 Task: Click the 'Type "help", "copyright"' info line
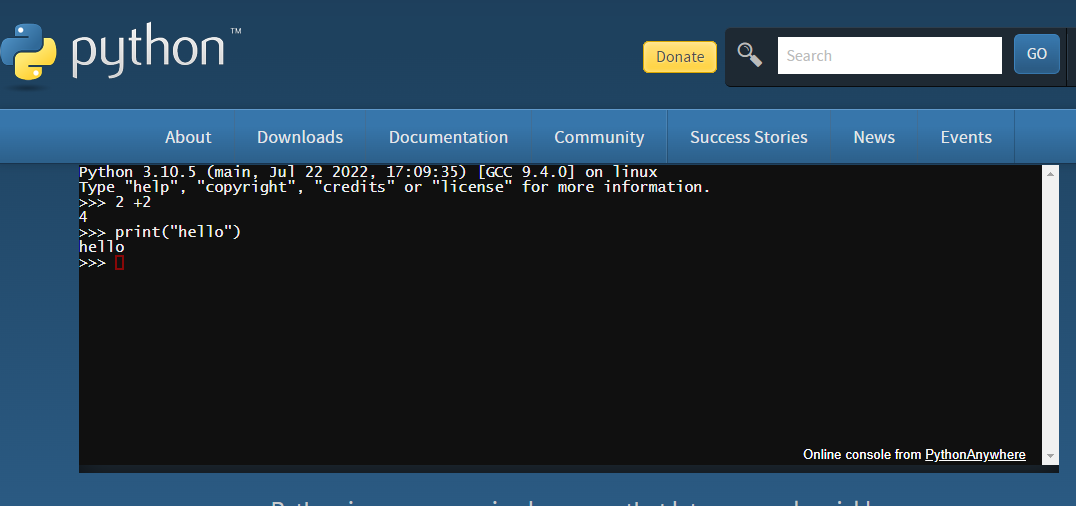tap(395, 187)
